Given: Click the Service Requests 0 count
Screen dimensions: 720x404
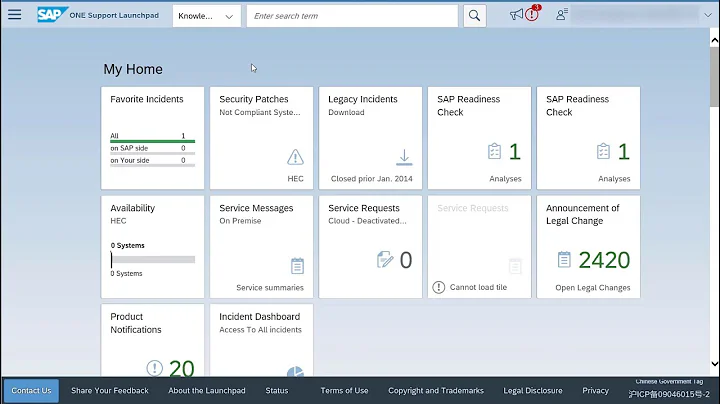Looking at the screenshot, I should pyautogui.click(x=406, y=260).
